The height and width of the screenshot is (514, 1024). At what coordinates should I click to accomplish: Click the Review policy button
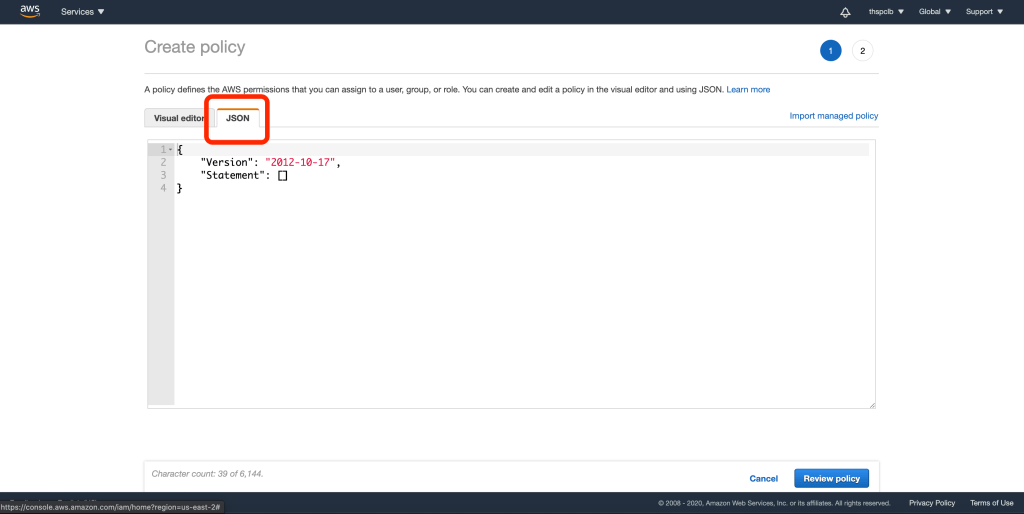831,478
